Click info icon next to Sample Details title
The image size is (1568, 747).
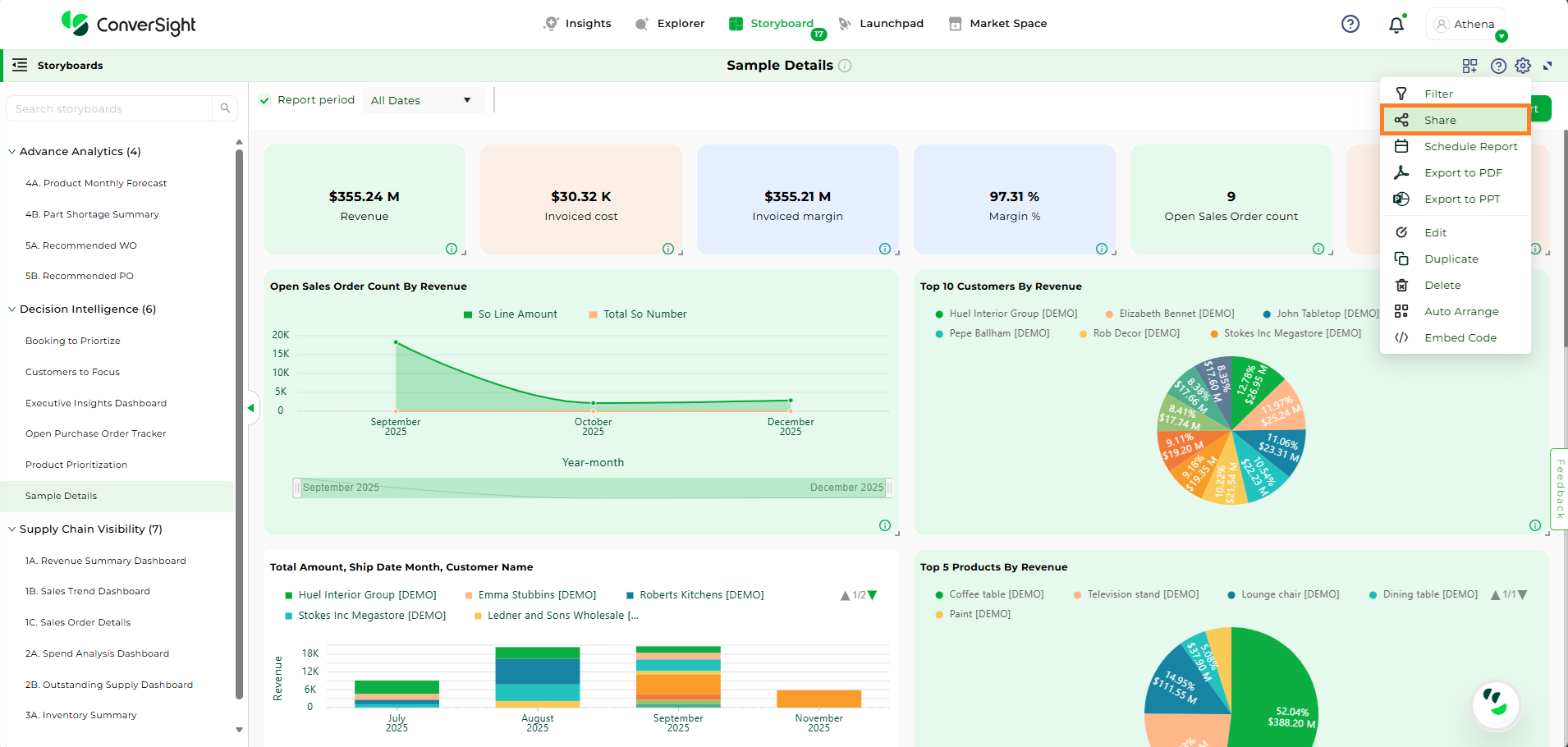coord(845,66)
